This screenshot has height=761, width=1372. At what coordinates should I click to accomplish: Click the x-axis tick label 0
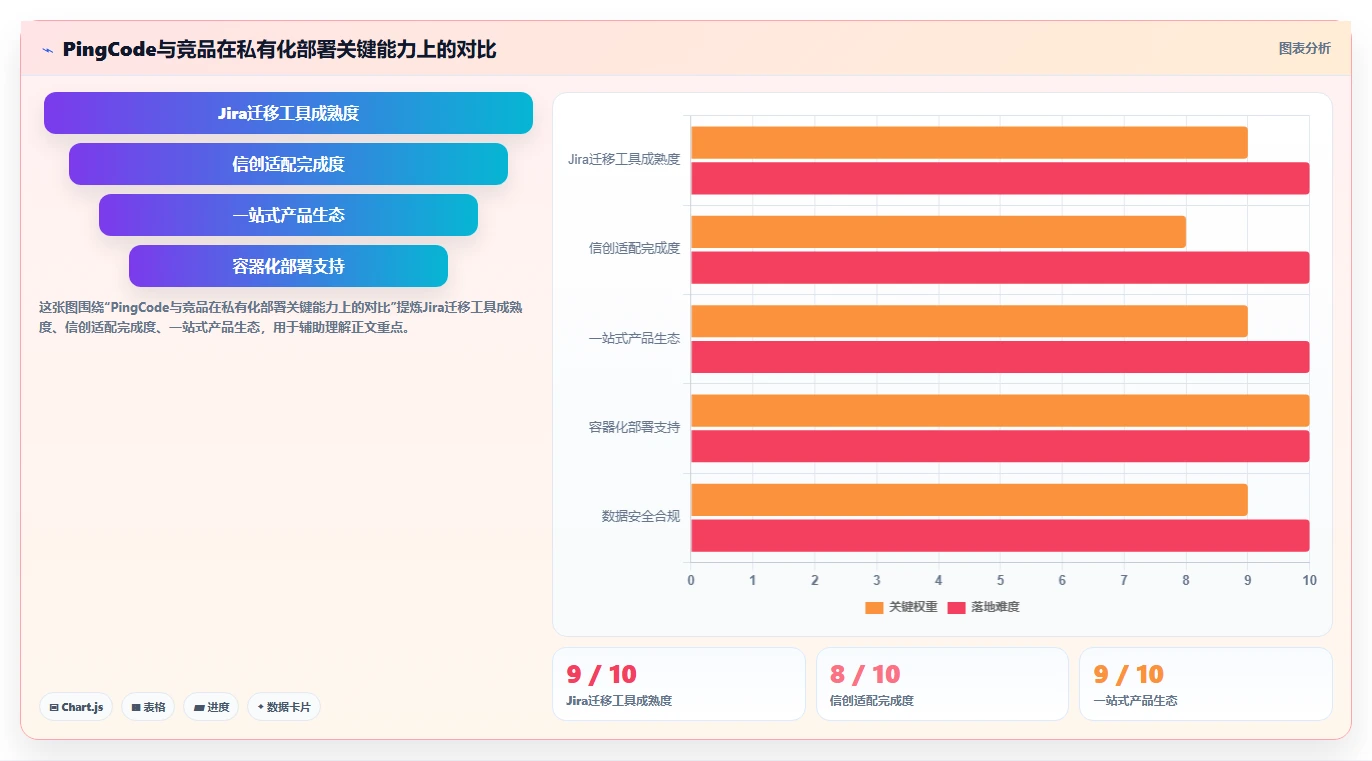tap(690, 580)
